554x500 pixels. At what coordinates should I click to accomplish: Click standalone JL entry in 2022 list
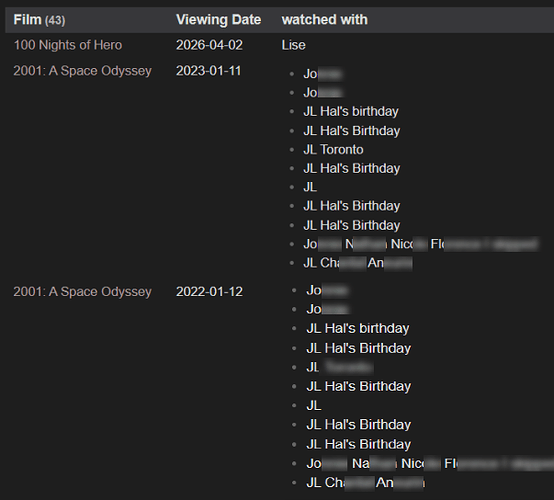click(x=314, y=406)
